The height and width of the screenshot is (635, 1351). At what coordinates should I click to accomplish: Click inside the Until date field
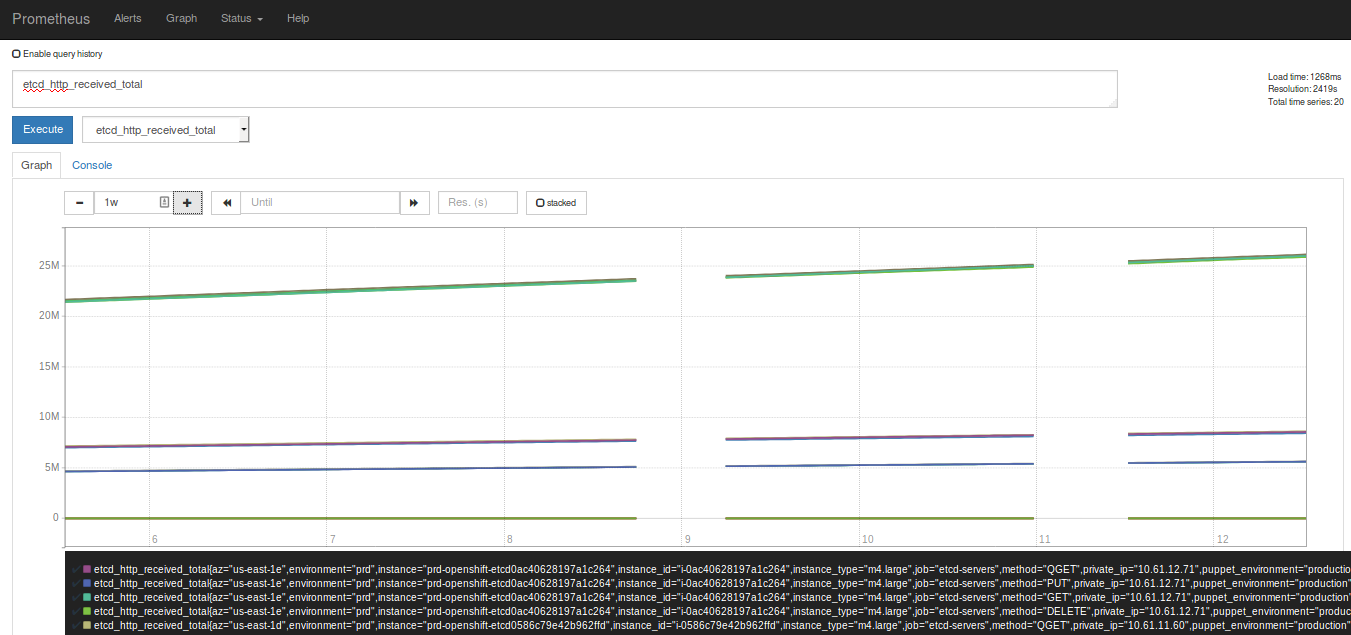(x=320, y=202)
